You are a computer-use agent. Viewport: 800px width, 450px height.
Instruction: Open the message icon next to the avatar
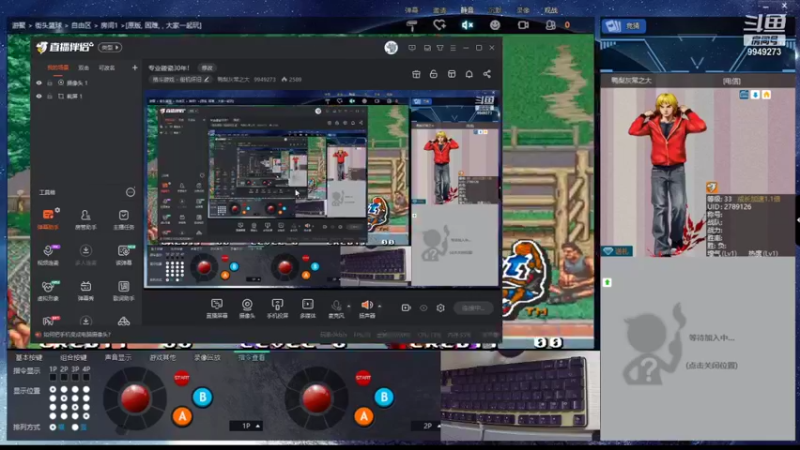[412, 47]
